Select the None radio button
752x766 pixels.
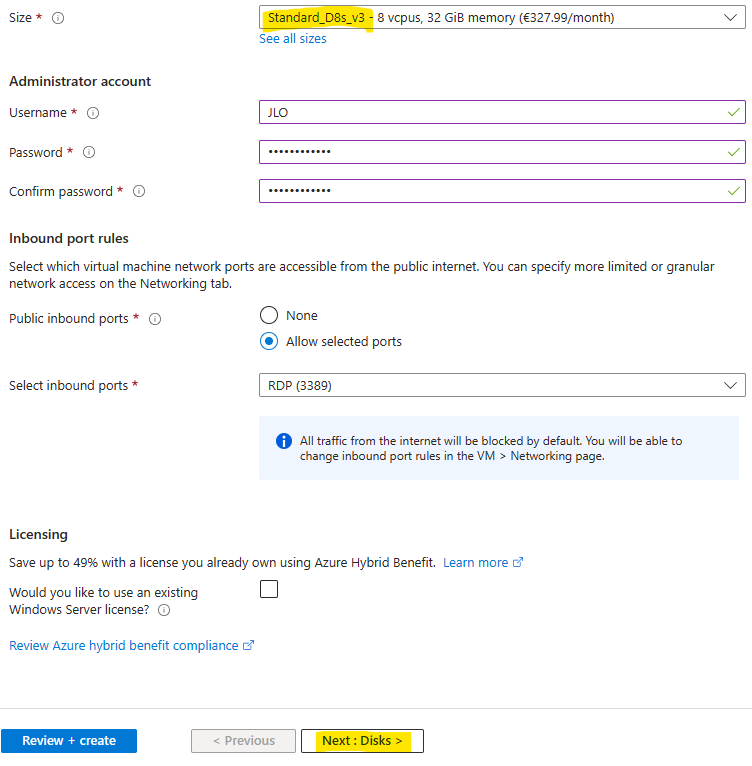pos(269,315)
